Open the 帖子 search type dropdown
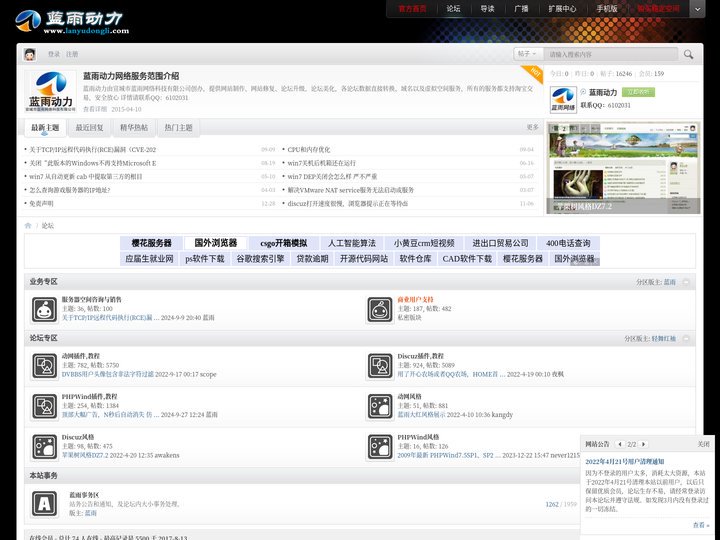Screen dimensions: 720x540 tap(528, 54)
